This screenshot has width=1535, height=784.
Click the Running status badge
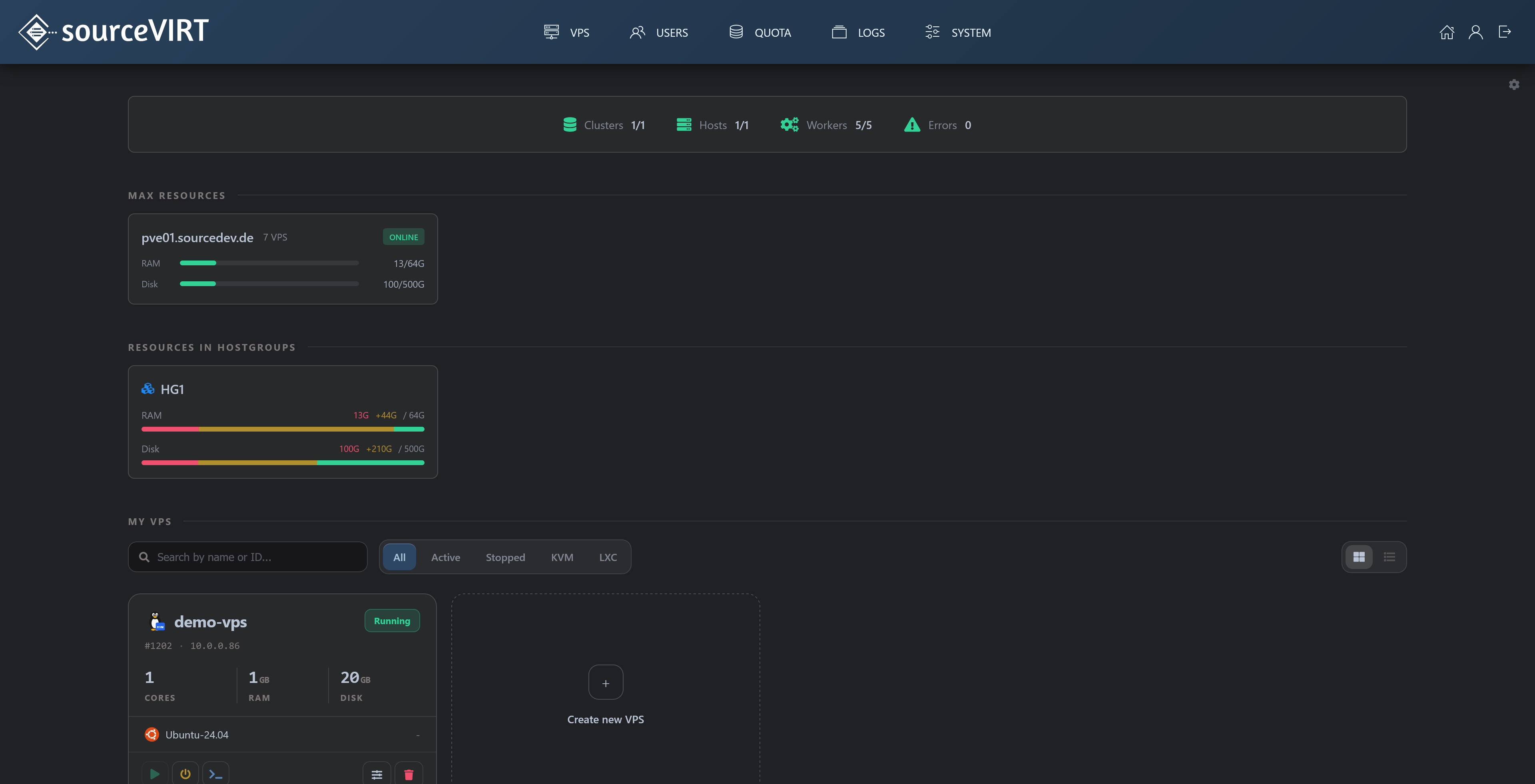(392, 621)
